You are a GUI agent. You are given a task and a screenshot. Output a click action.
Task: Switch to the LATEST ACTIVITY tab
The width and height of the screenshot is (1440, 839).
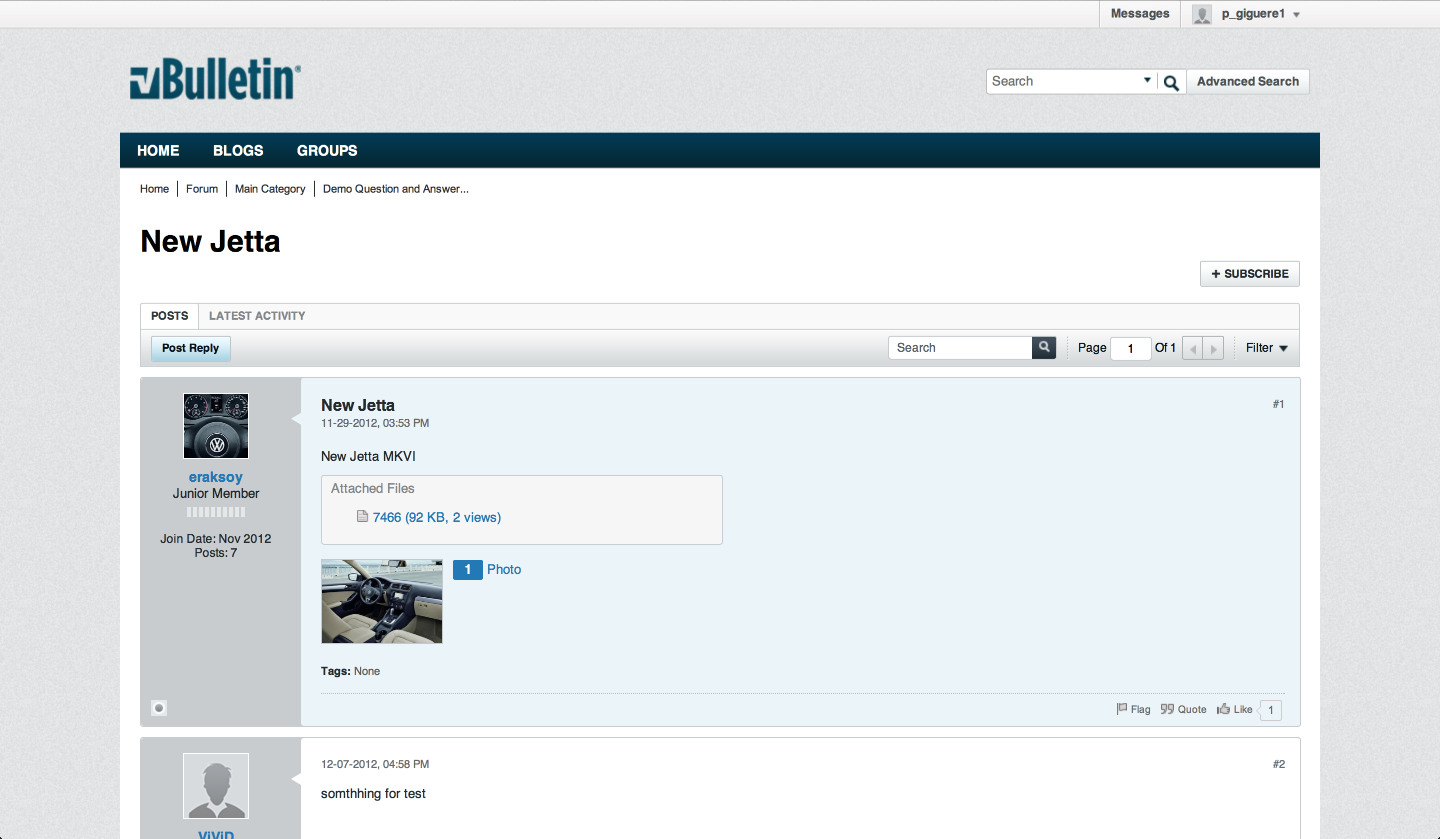pyautogui.click(x=257, y=316)
